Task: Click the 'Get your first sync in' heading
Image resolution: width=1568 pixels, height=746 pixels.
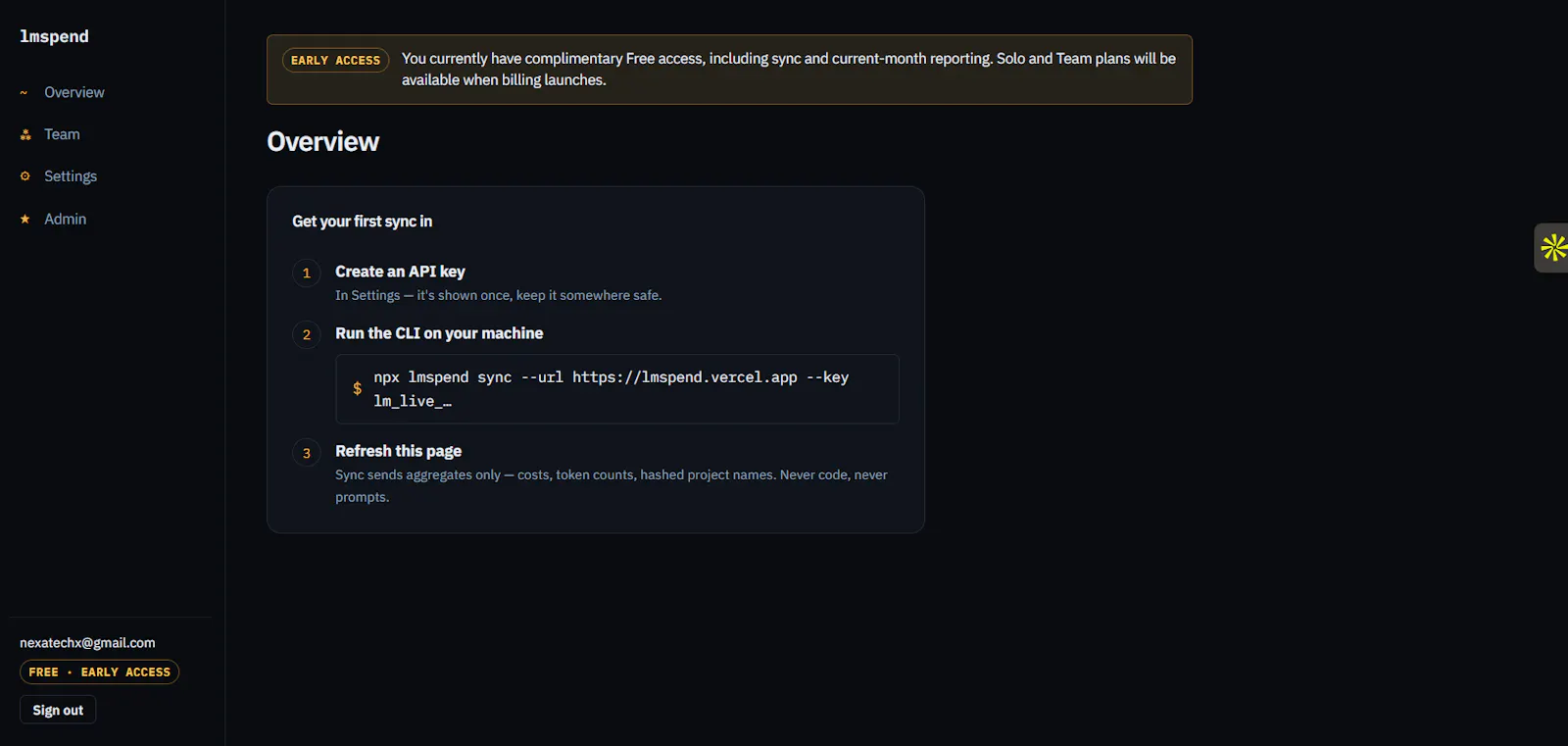Action: [x=362, y=222]
